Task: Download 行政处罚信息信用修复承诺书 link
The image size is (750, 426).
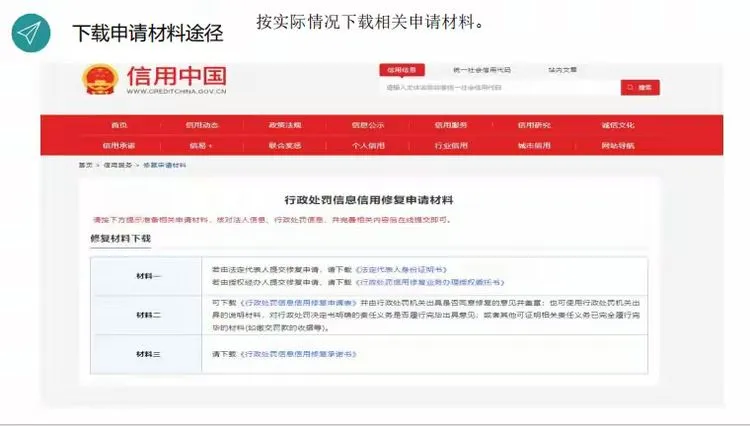Action: (297, 354)
